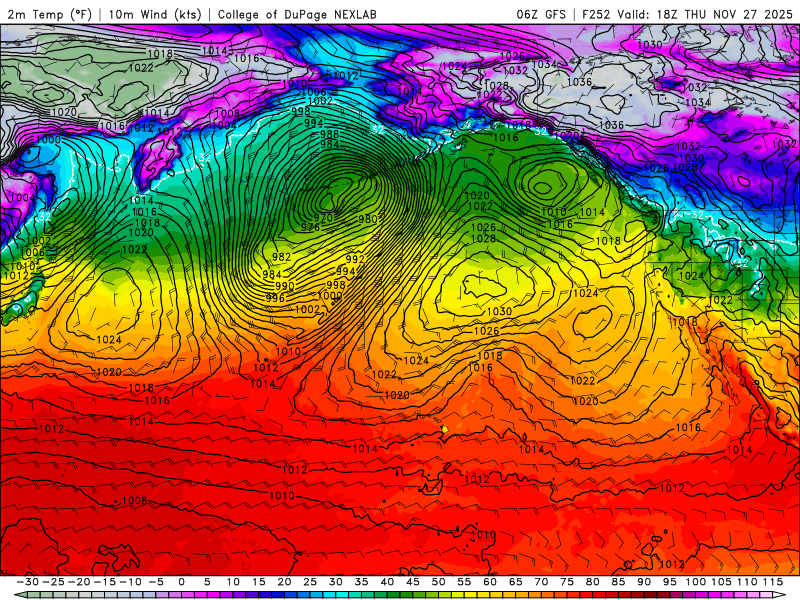Click the 70 value on the temperature legend

541,582
